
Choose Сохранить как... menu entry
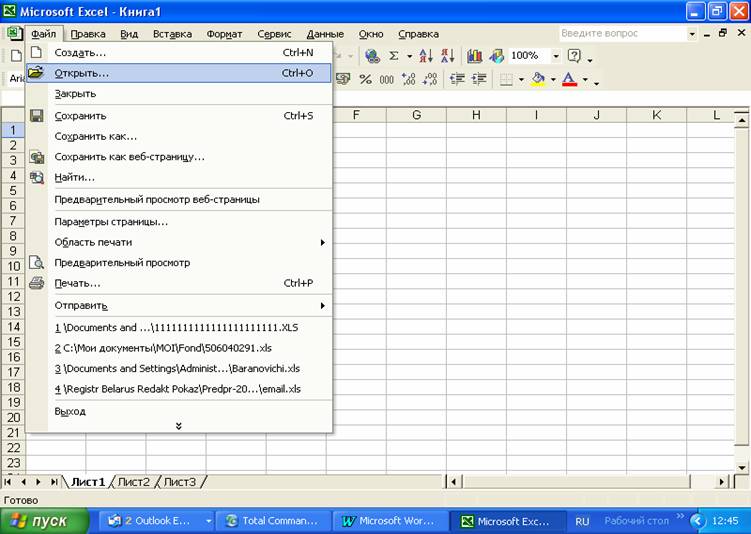click(95, 136)
